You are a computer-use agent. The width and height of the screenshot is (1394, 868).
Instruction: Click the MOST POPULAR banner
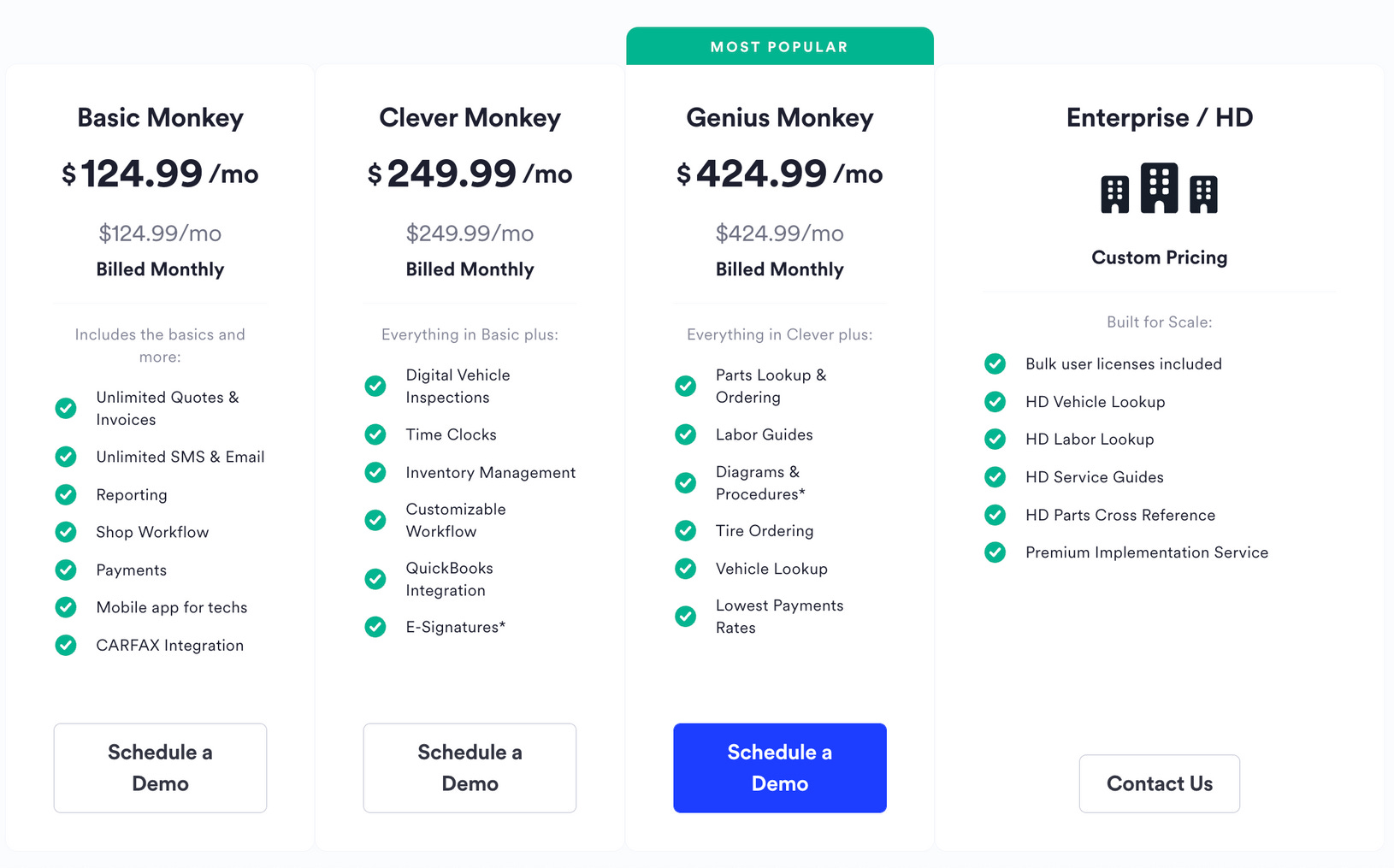coord(779,46)
